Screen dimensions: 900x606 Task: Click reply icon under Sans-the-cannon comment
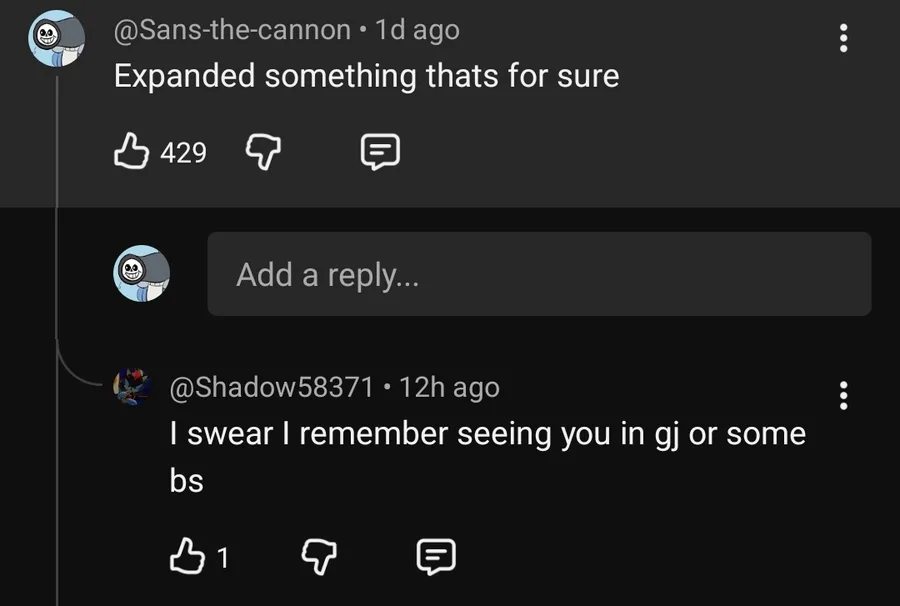pyautogui.click(x=380, y=152)
